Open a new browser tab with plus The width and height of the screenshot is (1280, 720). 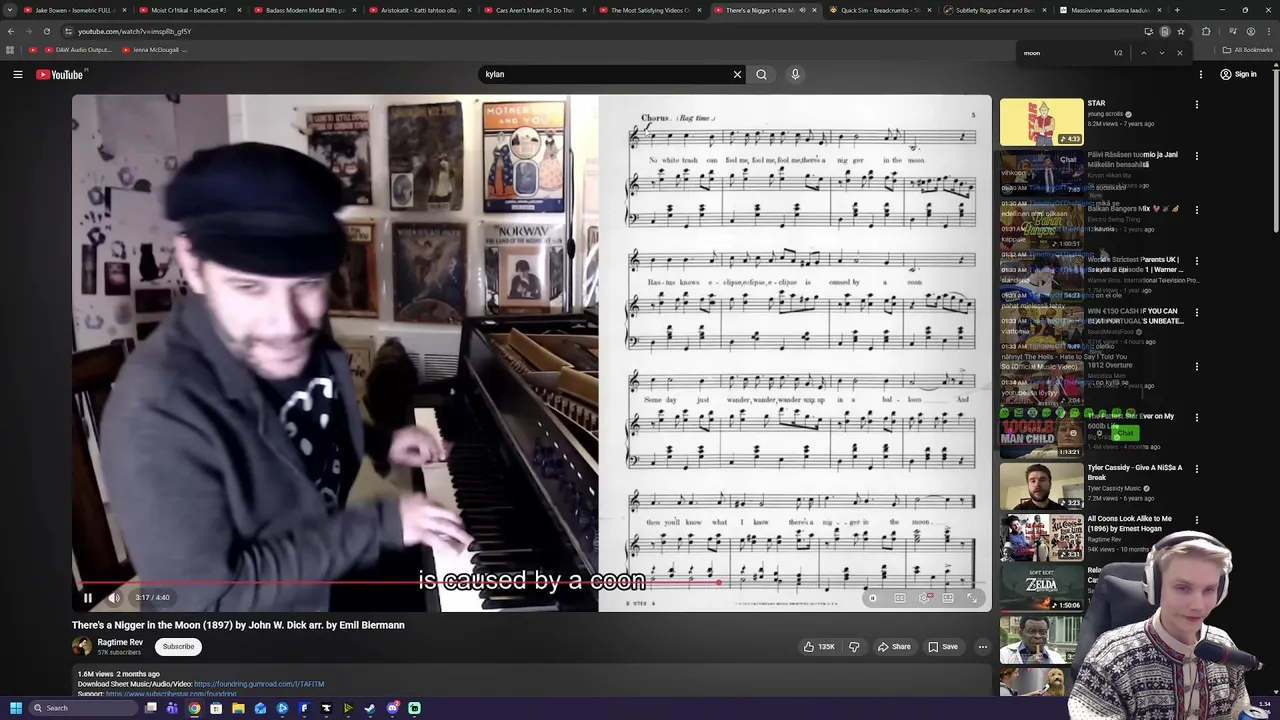pos(1177,10)
